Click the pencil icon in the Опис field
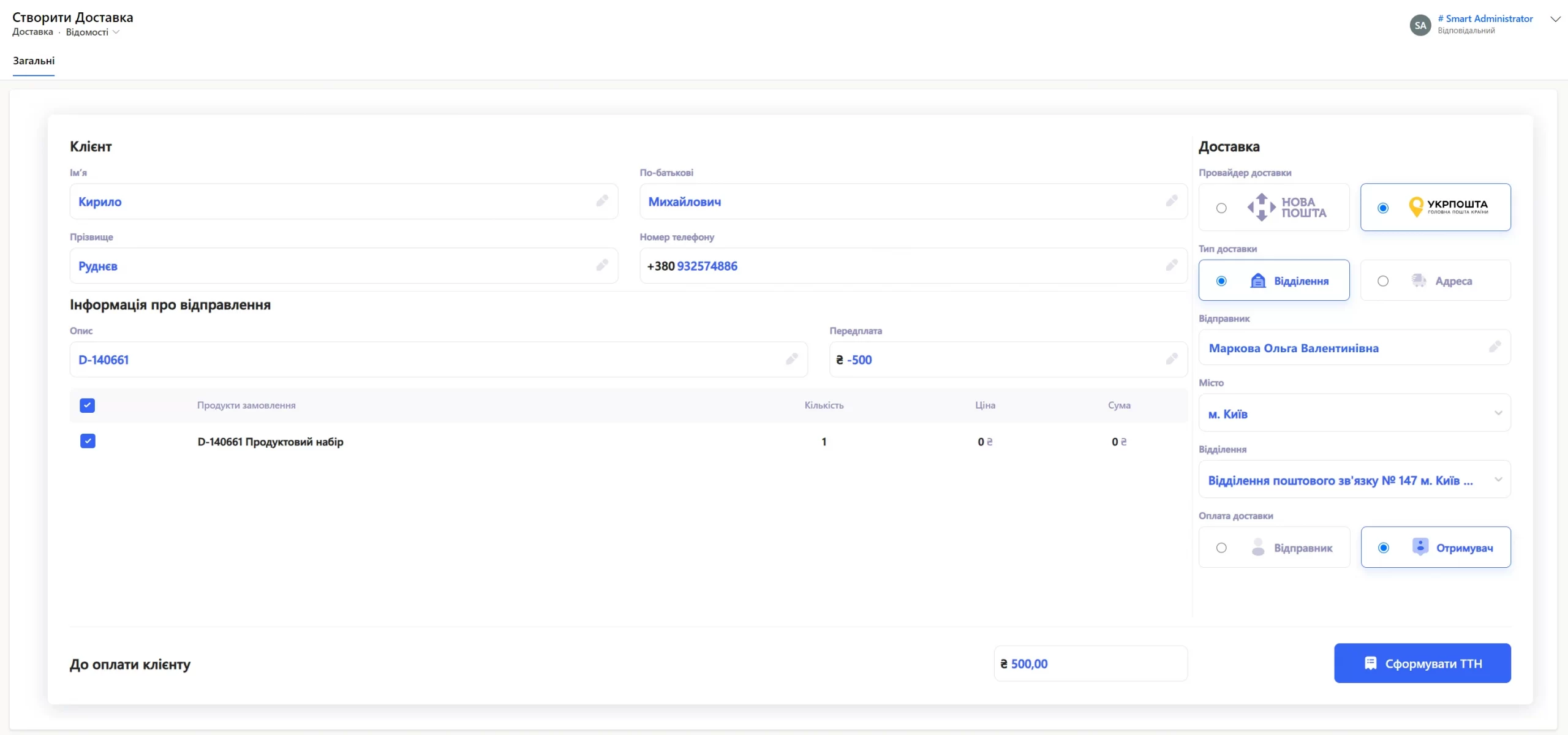Screen dimensions: 1568x735 pos(791,359)
